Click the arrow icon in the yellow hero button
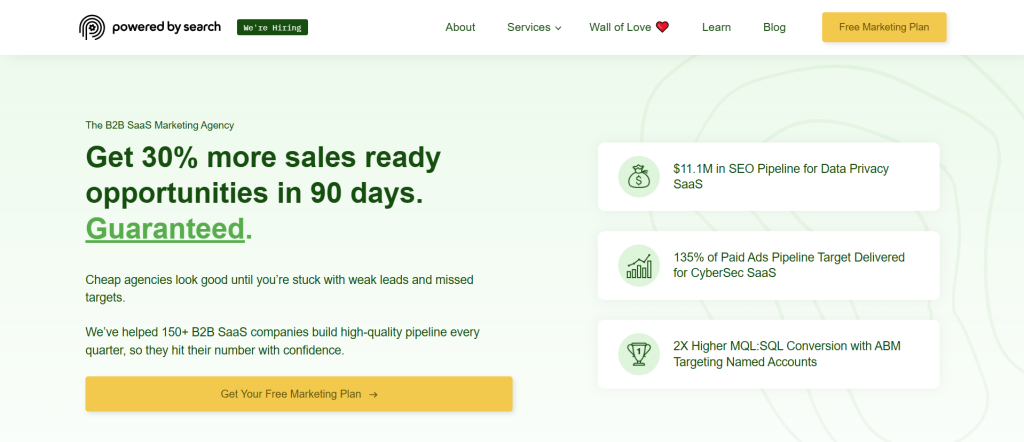The height and width of the screenshot is (442, 1024). 373,394
